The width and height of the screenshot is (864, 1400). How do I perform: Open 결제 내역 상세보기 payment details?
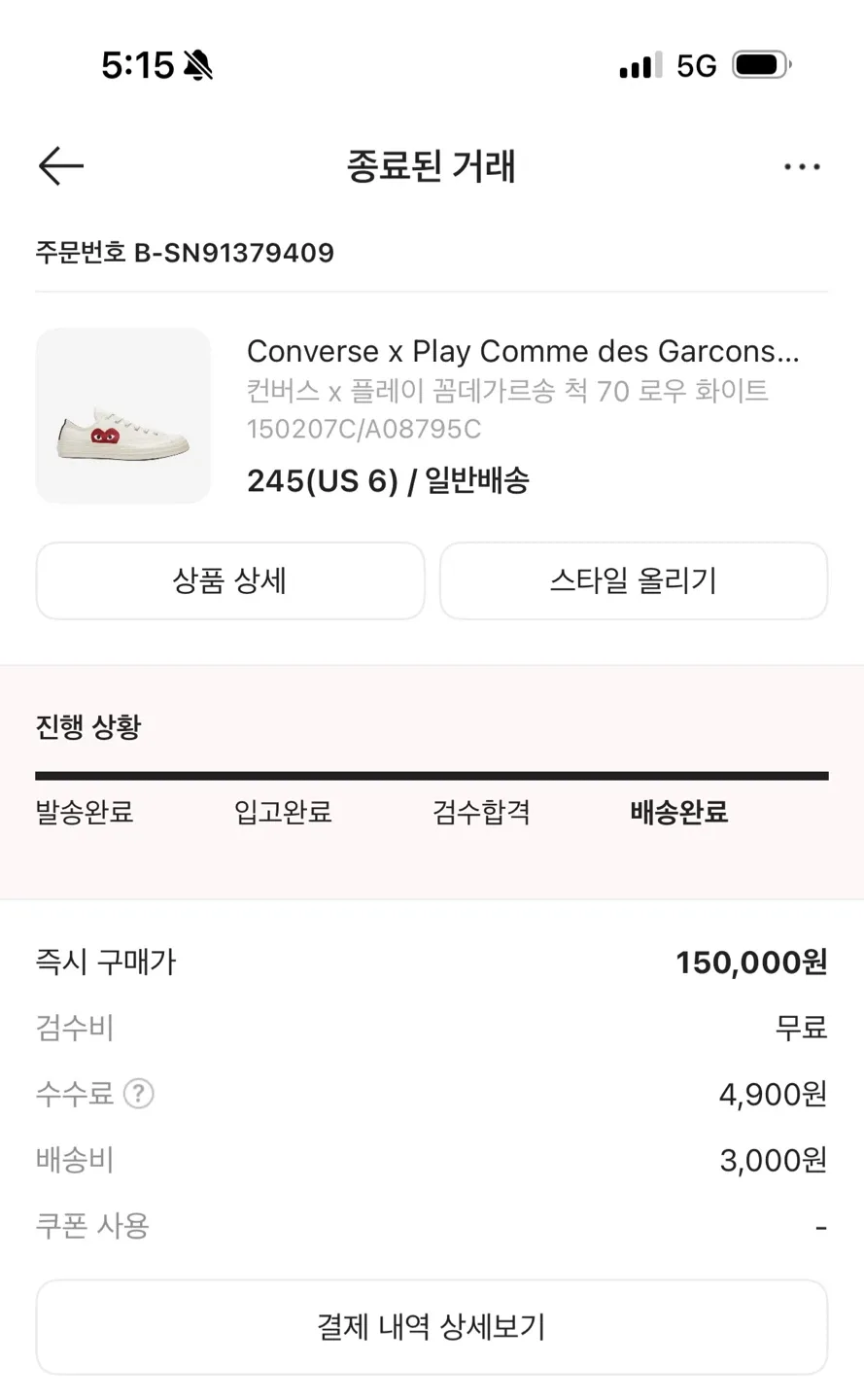pos(432,1327)
